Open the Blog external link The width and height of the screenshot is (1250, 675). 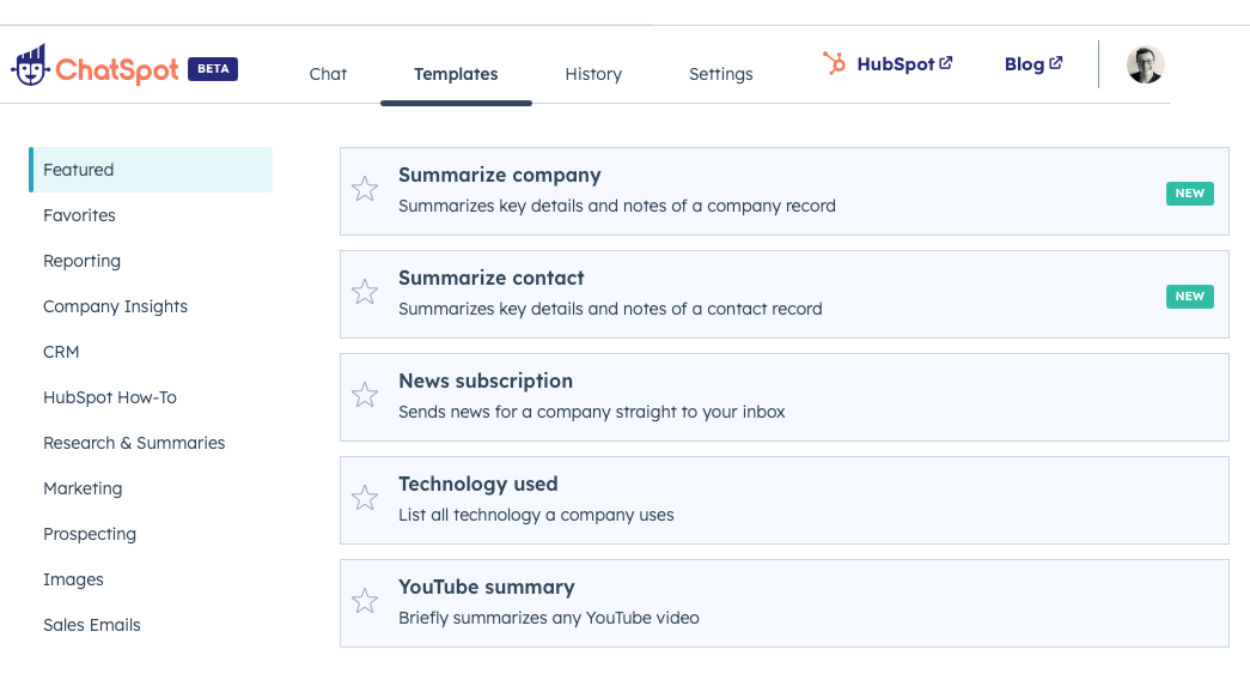pyautogui.click(x=1033, y=64)
